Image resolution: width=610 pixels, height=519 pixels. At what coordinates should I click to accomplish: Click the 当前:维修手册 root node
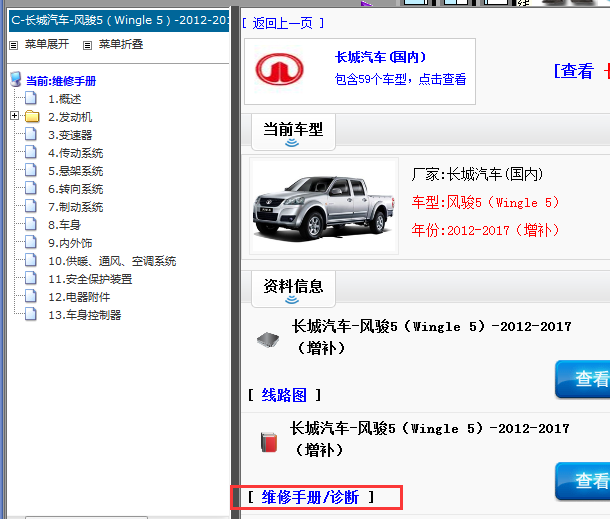click(61, 81)
